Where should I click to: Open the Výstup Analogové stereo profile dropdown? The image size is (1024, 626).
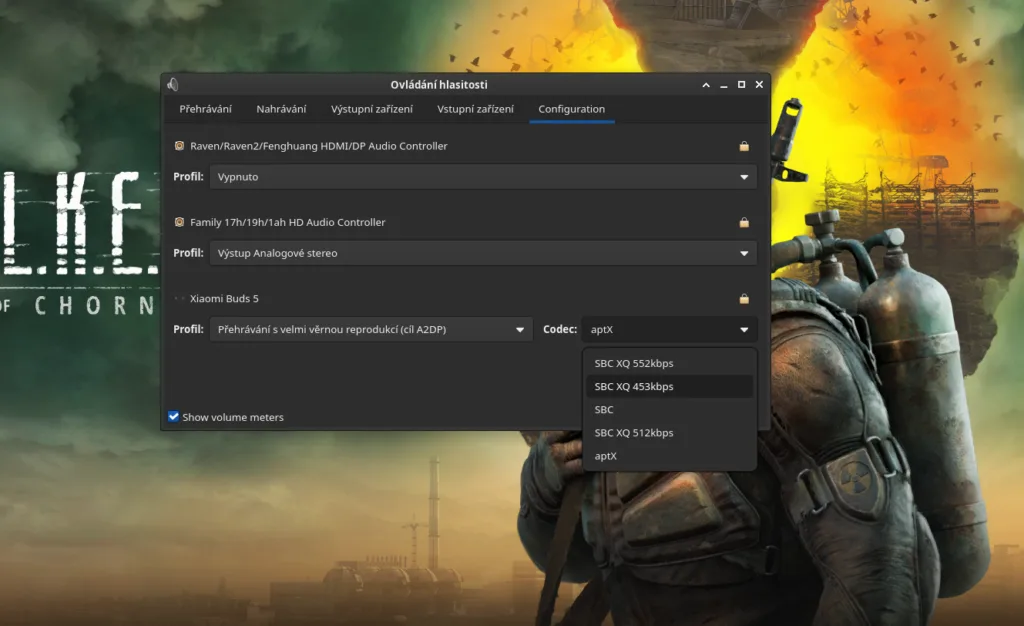[482, 254]
